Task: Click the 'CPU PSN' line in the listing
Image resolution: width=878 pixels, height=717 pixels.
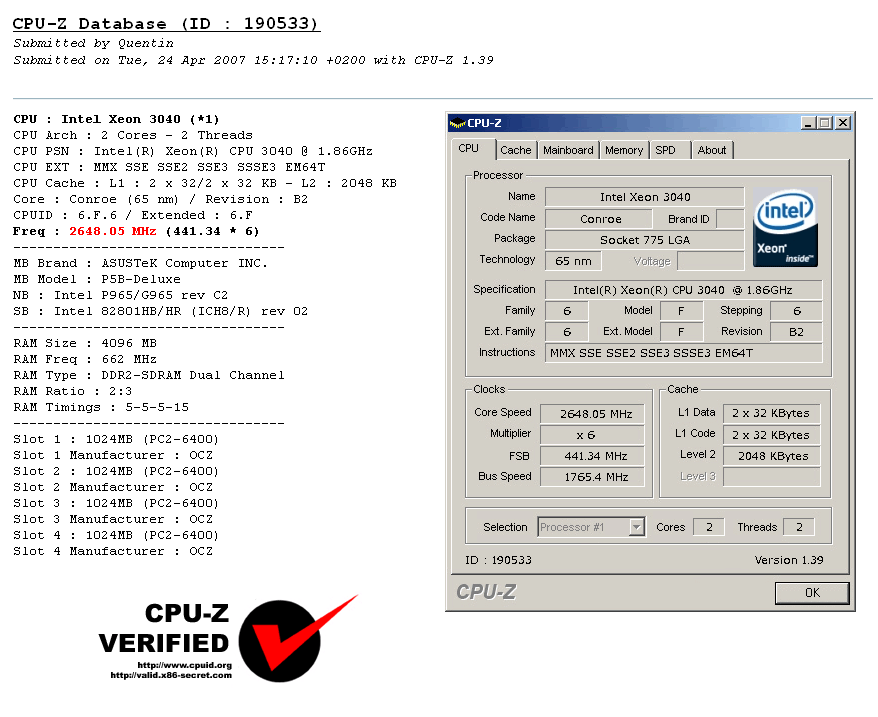Action: pos(193,151)
